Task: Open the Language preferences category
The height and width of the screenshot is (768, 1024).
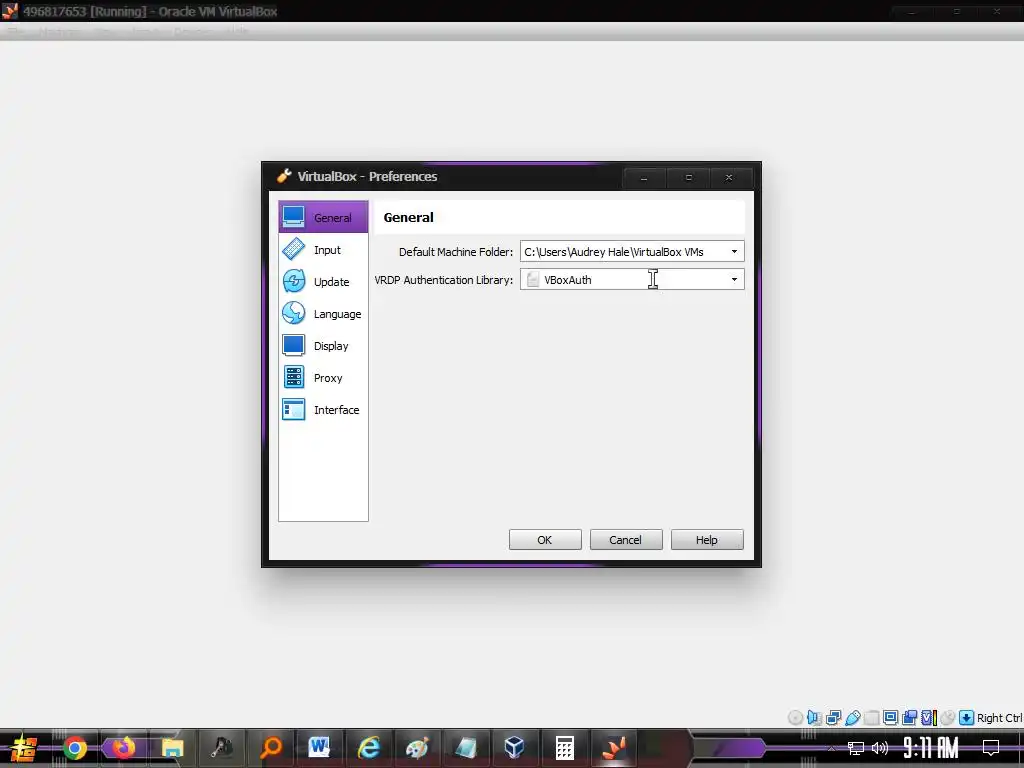Action: tap(323, 313)
